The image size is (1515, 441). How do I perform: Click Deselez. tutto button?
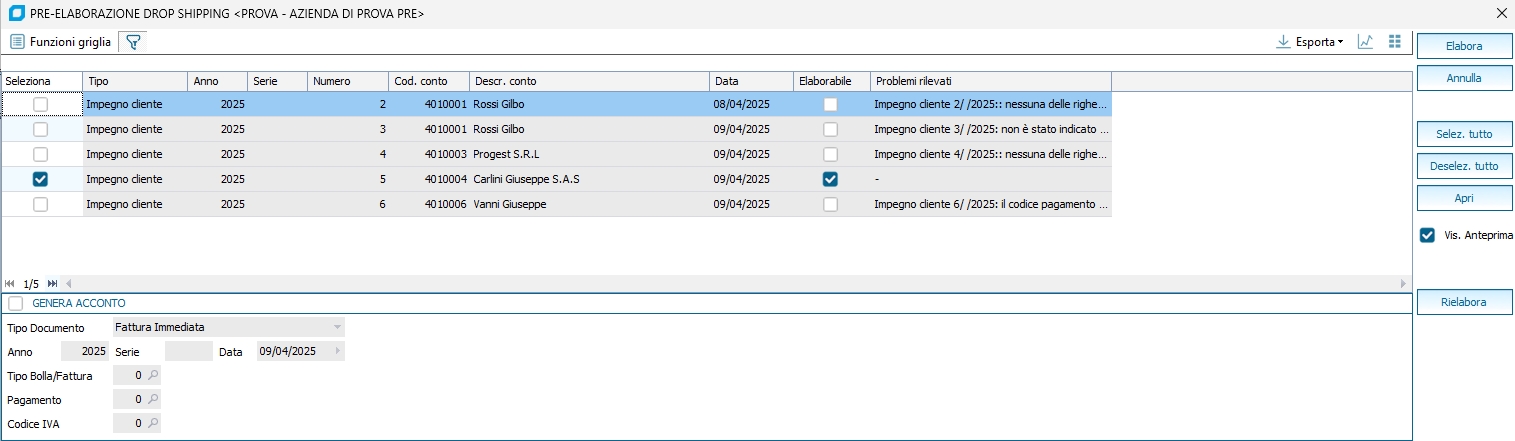(x=1464, y=166)
